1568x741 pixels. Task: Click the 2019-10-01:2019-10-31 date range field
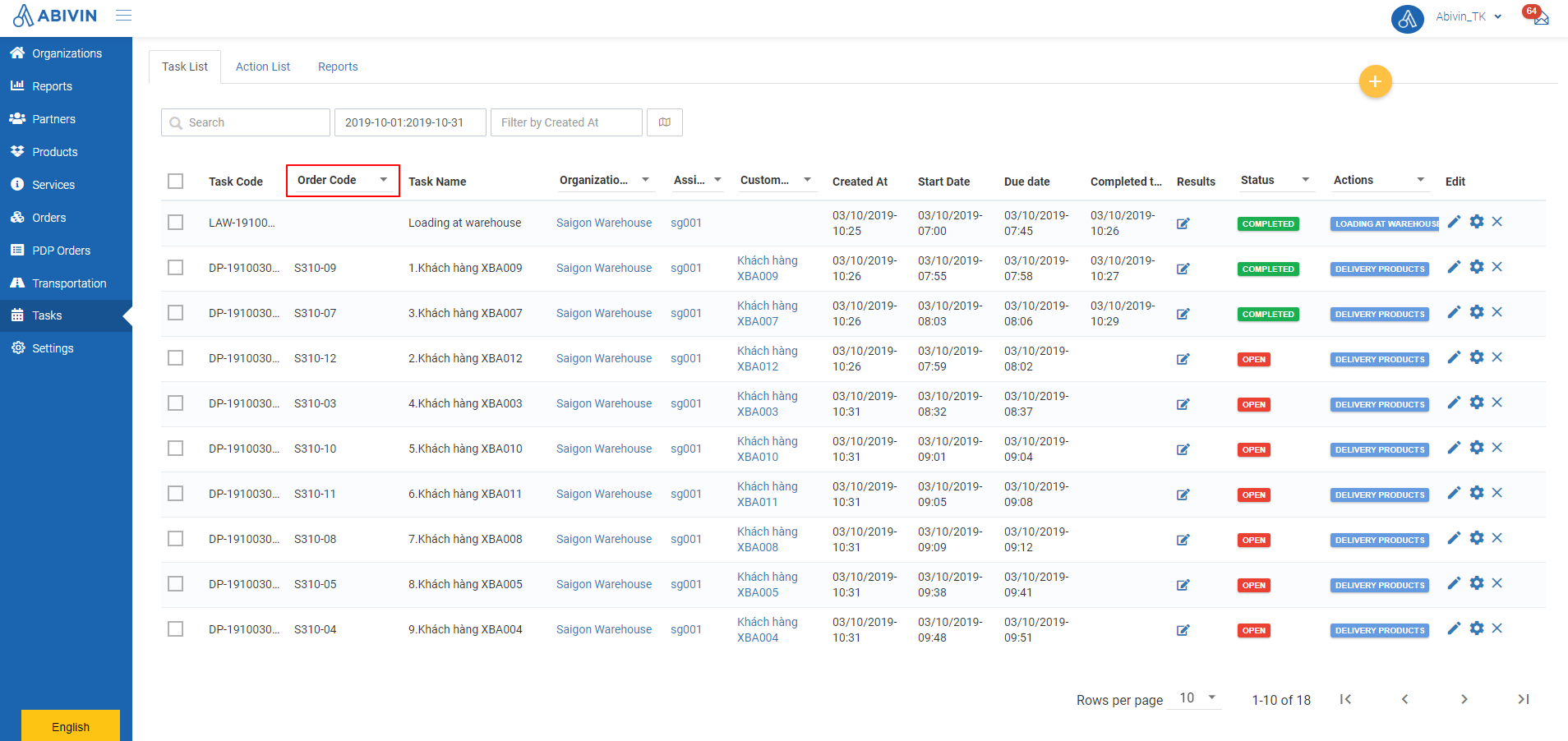point(410,122)
